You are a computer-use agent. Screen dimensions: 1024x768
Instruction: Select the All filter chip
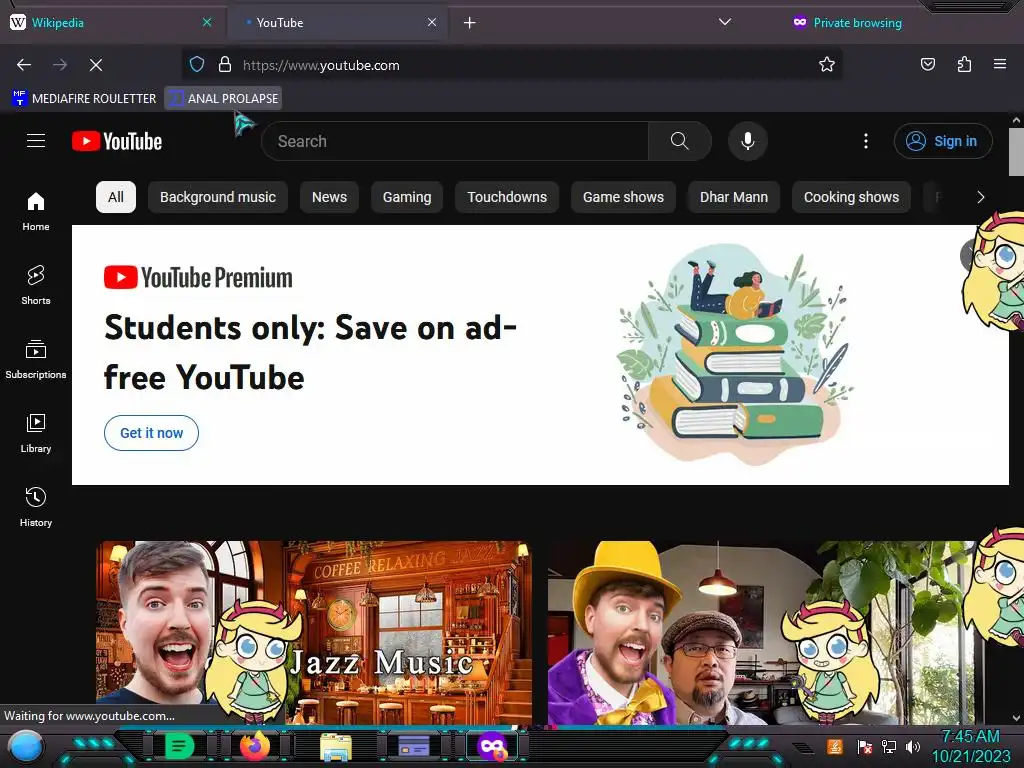116,197
